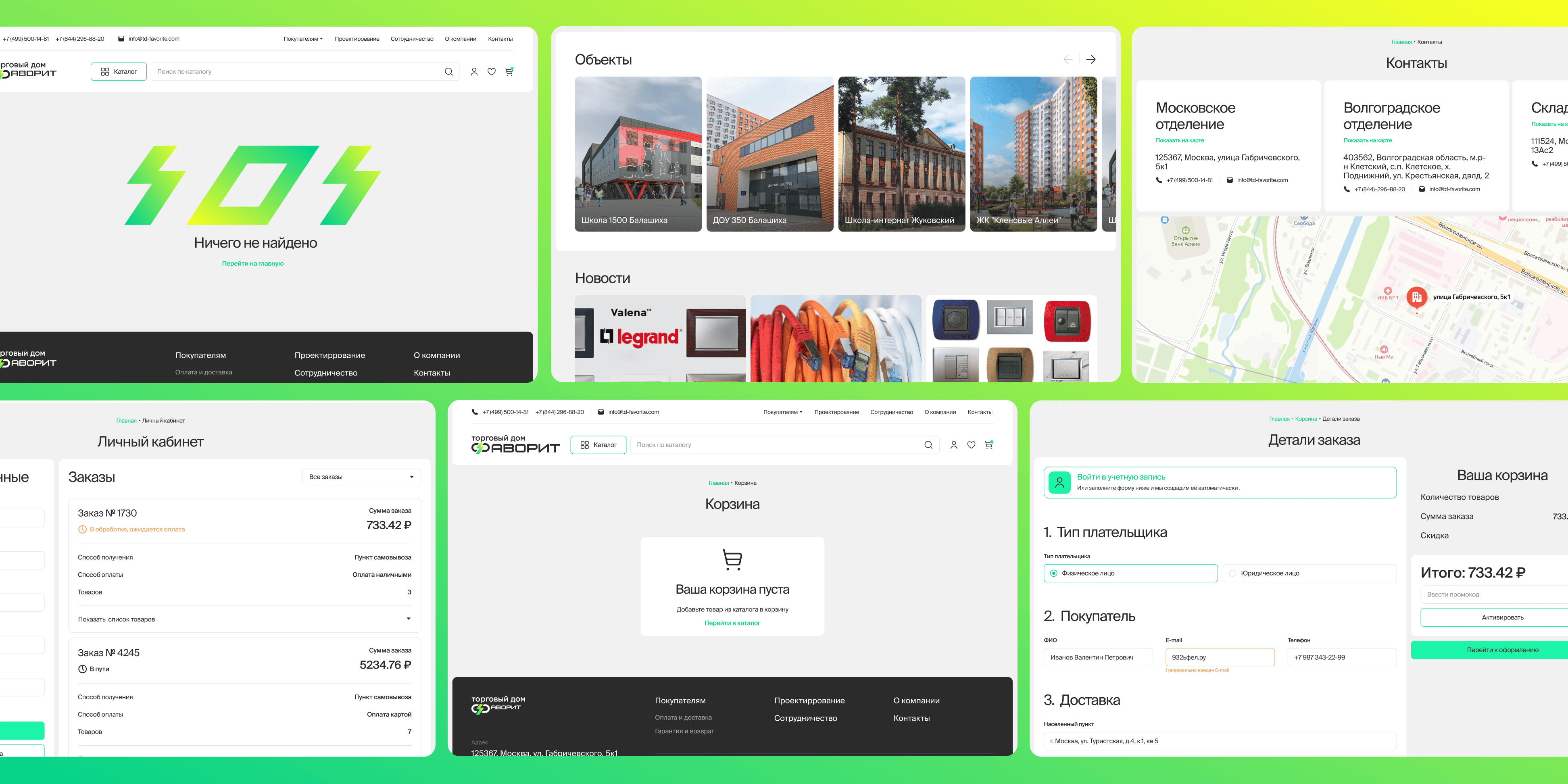1568x784 pixels.
Task: Open the Школа 1500 Балашиха thumbnail
Action: [x=637, y=154]
